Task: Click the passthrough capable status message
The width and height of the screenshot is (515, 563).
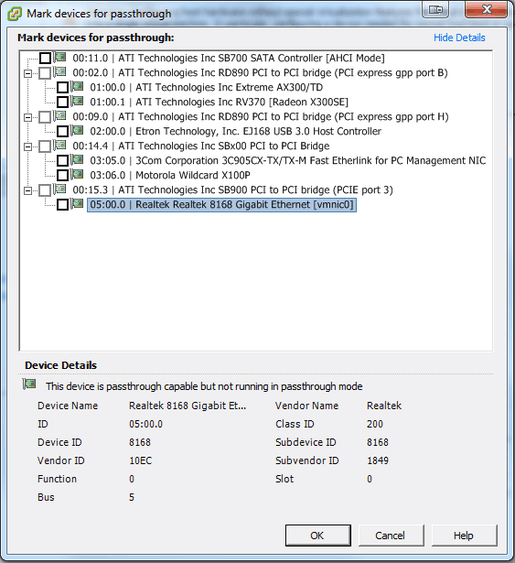Action: click(204, 386)
